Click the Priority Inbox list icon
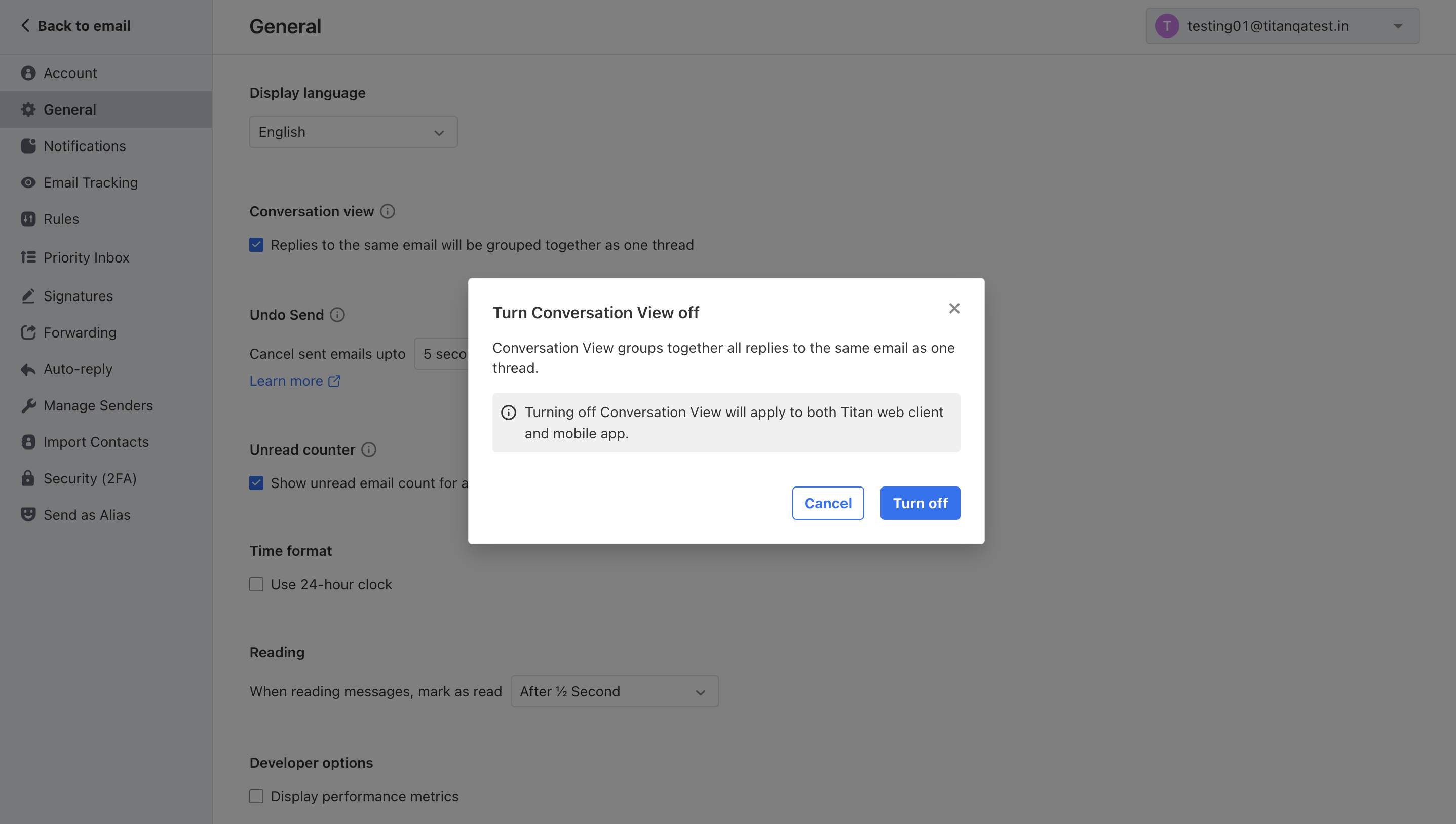This screenshot has height=824, width=1456. [x=28, y=257]
